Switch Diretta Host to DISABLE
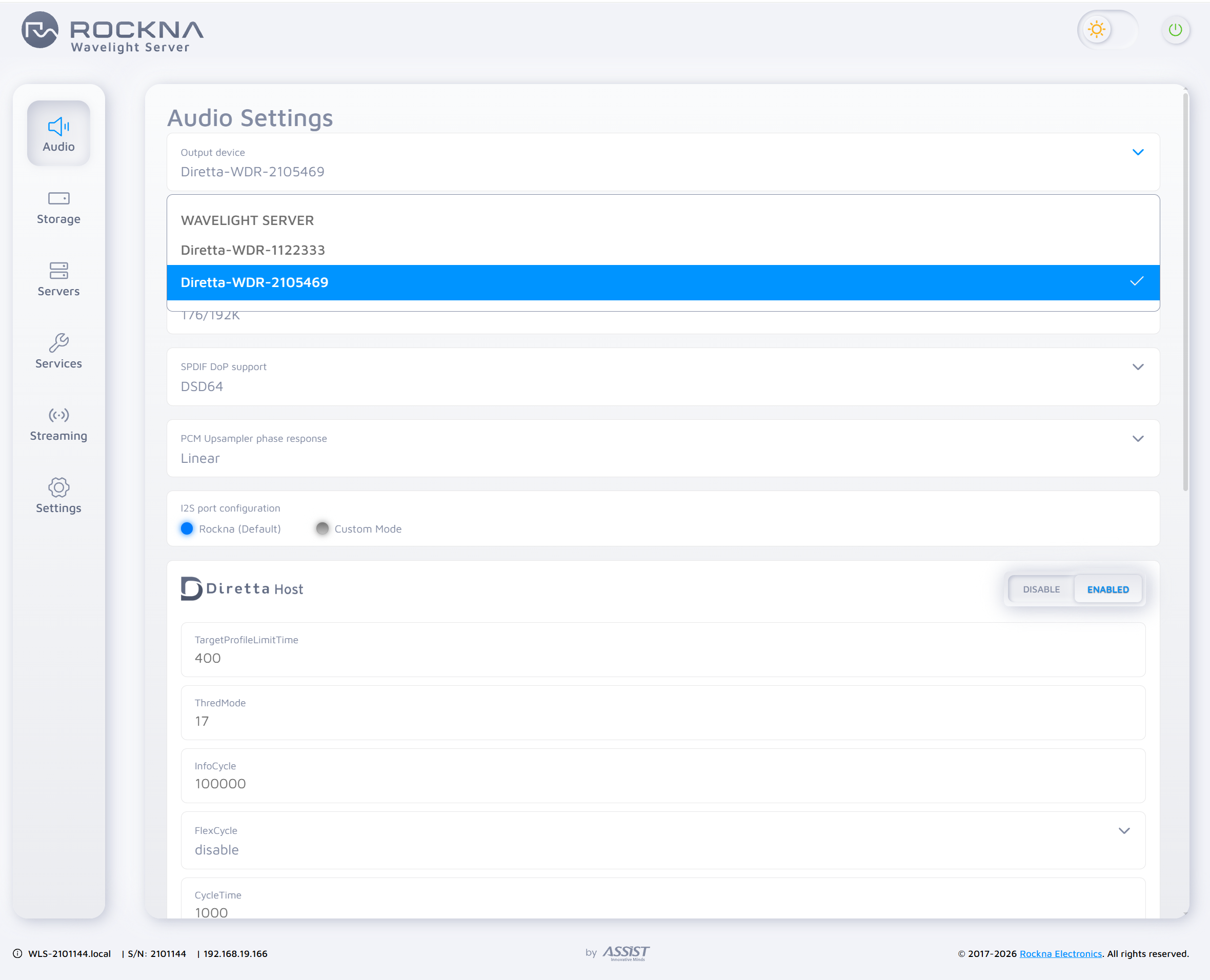This screenshot has height=980, width=1210. point(1041,589)
